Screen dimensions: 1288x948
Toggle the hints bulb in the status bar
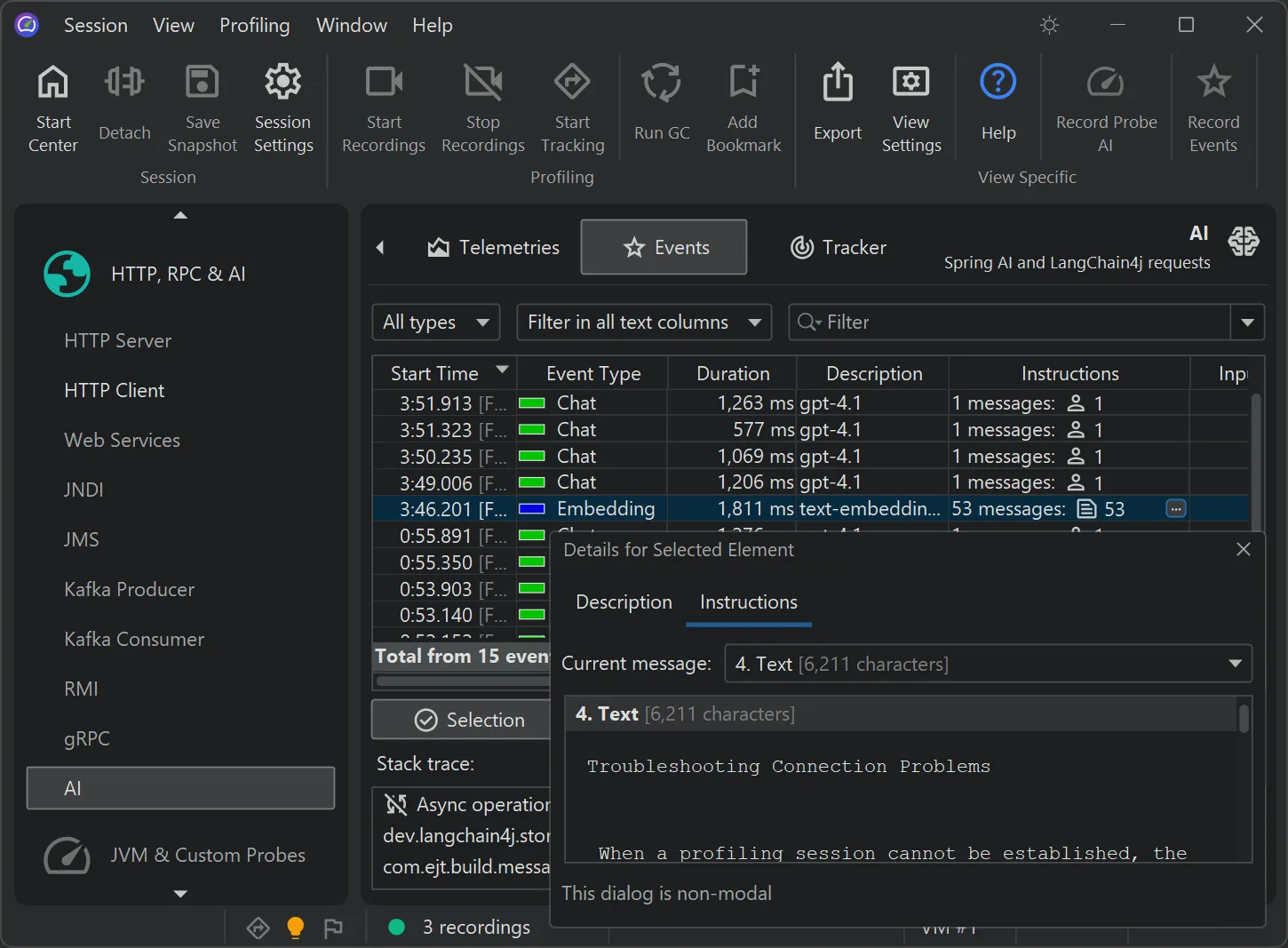295,927
